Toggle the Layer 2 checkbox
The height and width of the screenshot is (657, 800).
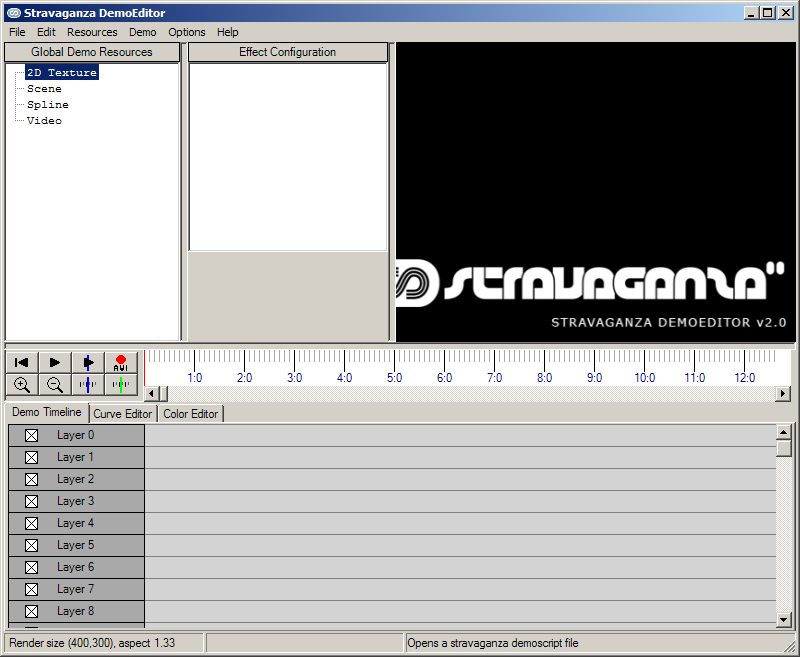32,479
